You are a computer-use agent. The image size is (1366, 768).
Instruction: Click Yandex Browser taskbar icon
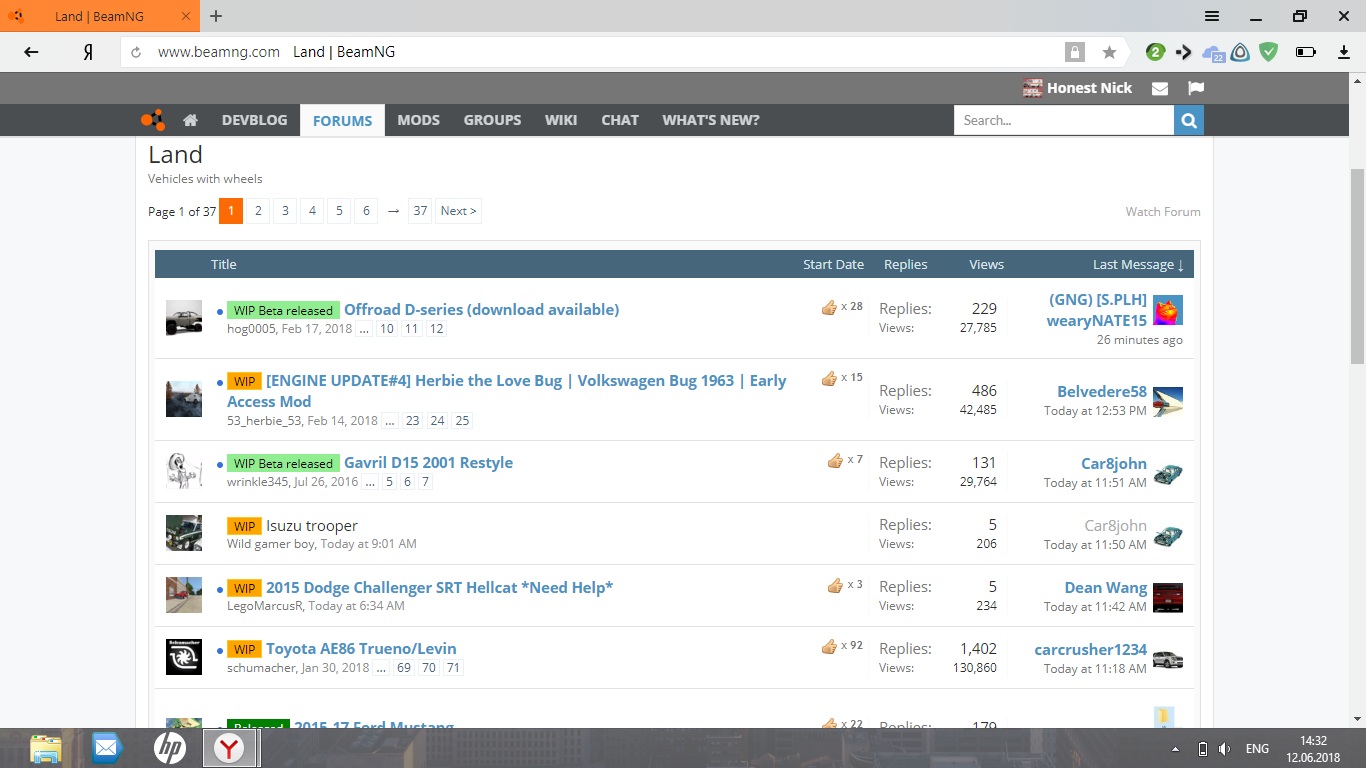tap(231, 748)
